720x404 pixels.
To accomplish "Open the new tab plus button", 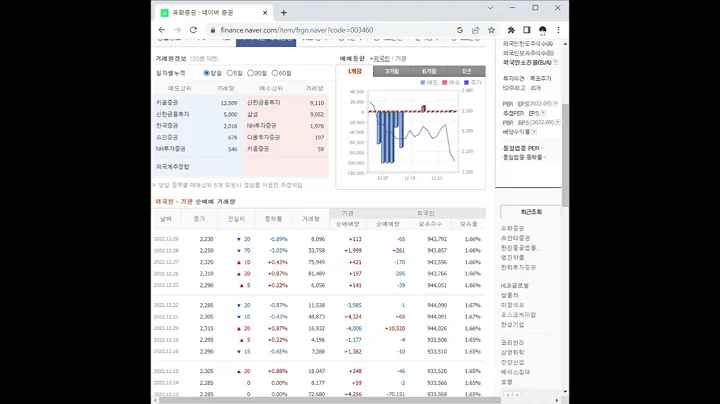I will click(284, 13).
